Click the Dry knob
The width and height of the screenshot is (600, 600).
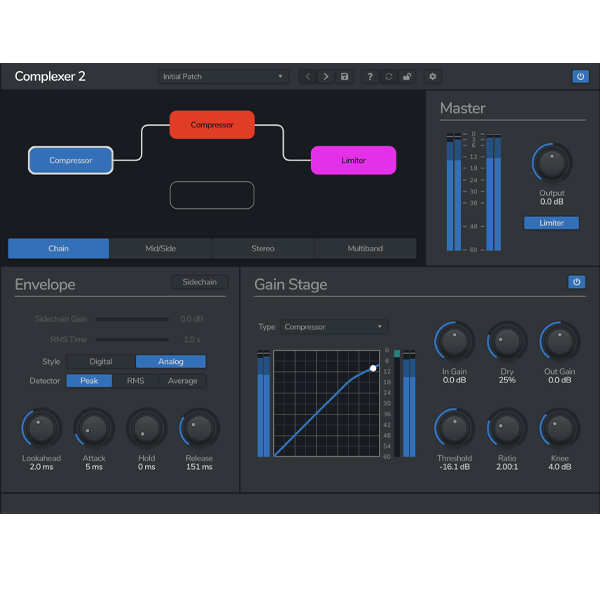click(x=507, y=341)
